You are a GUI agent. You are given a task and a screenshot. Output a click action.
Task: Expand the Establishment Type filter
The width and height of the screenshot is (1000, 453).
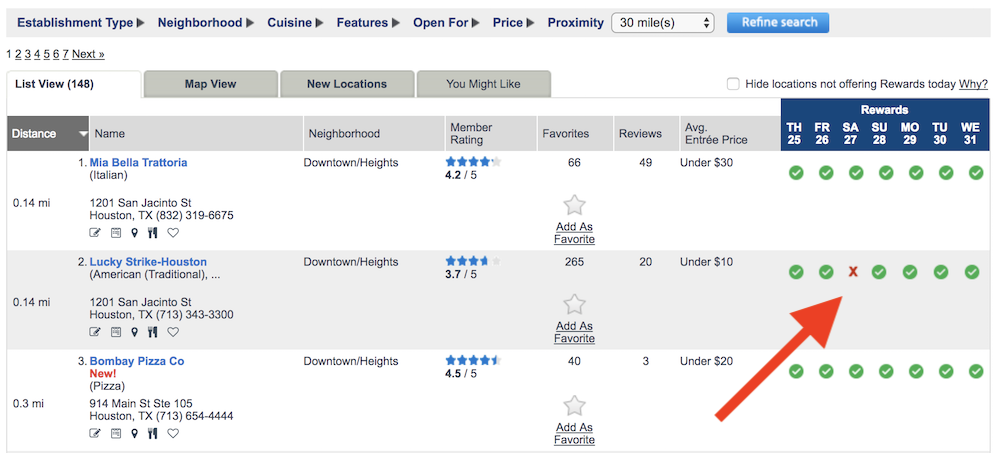click(x=80, y=23)
